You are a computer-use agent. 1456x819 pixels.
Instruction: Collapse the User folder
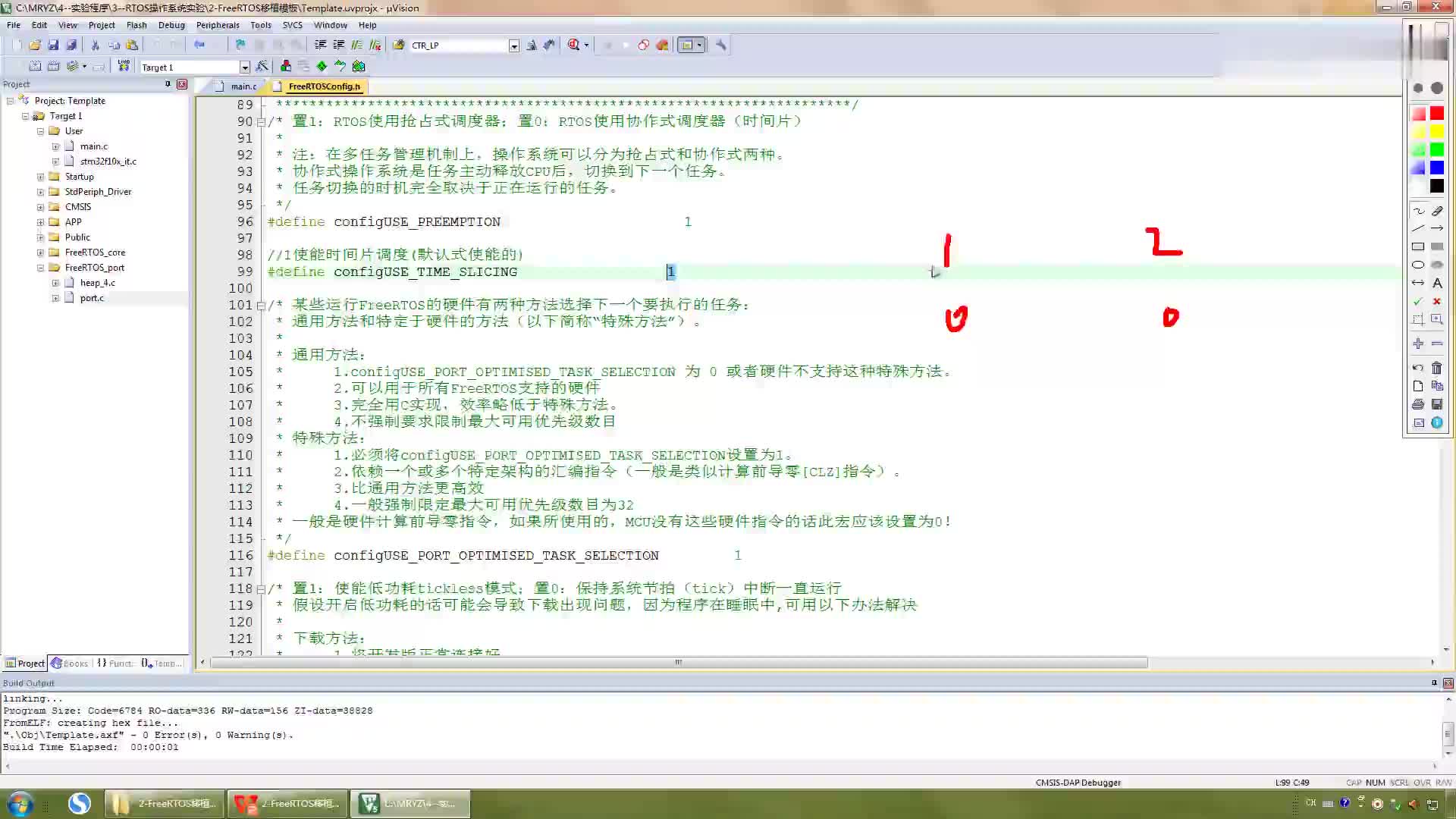pyautogui.click(x=40, y=131)
